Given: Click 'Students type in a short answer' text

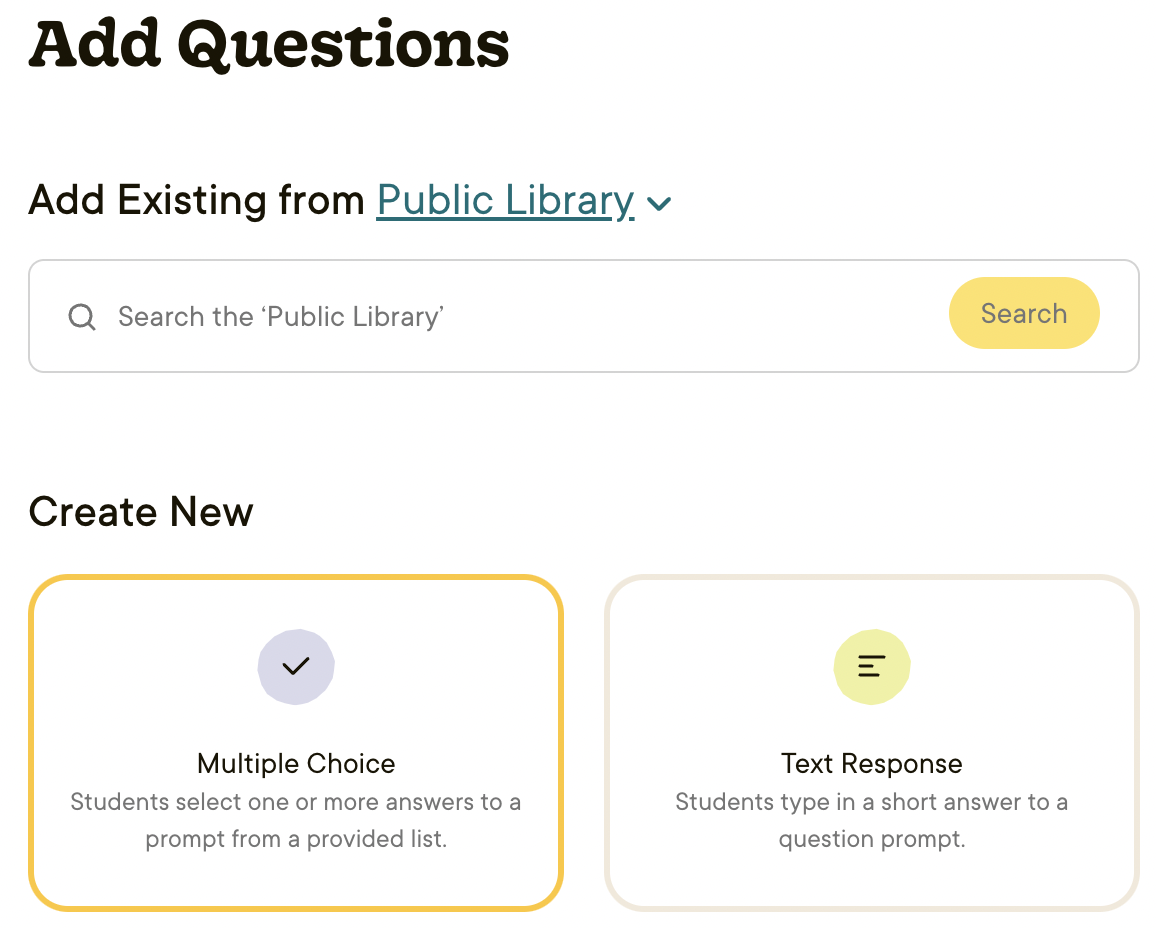Looking at the screenshot, I should click(872, 802).
